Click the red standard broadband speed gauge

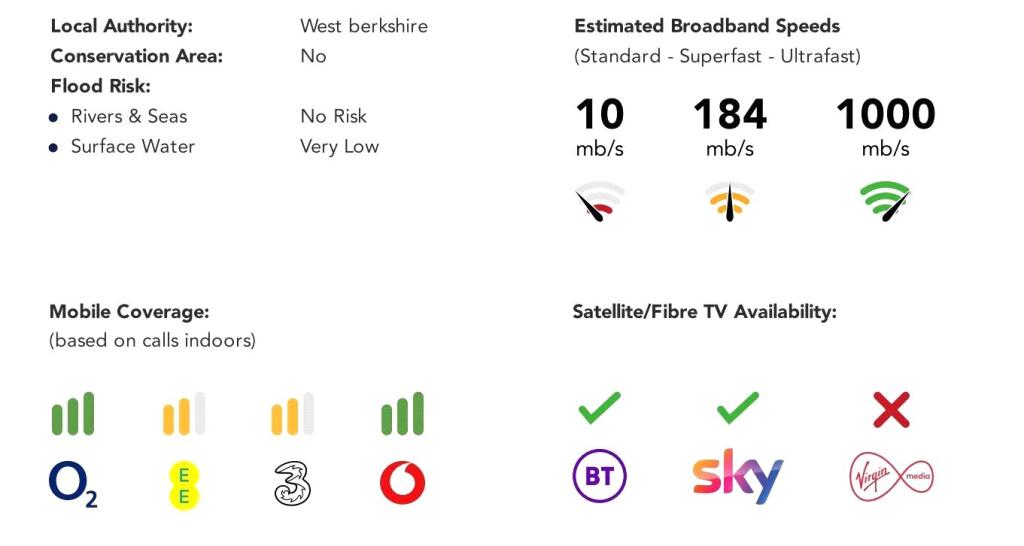coord(600,201)
